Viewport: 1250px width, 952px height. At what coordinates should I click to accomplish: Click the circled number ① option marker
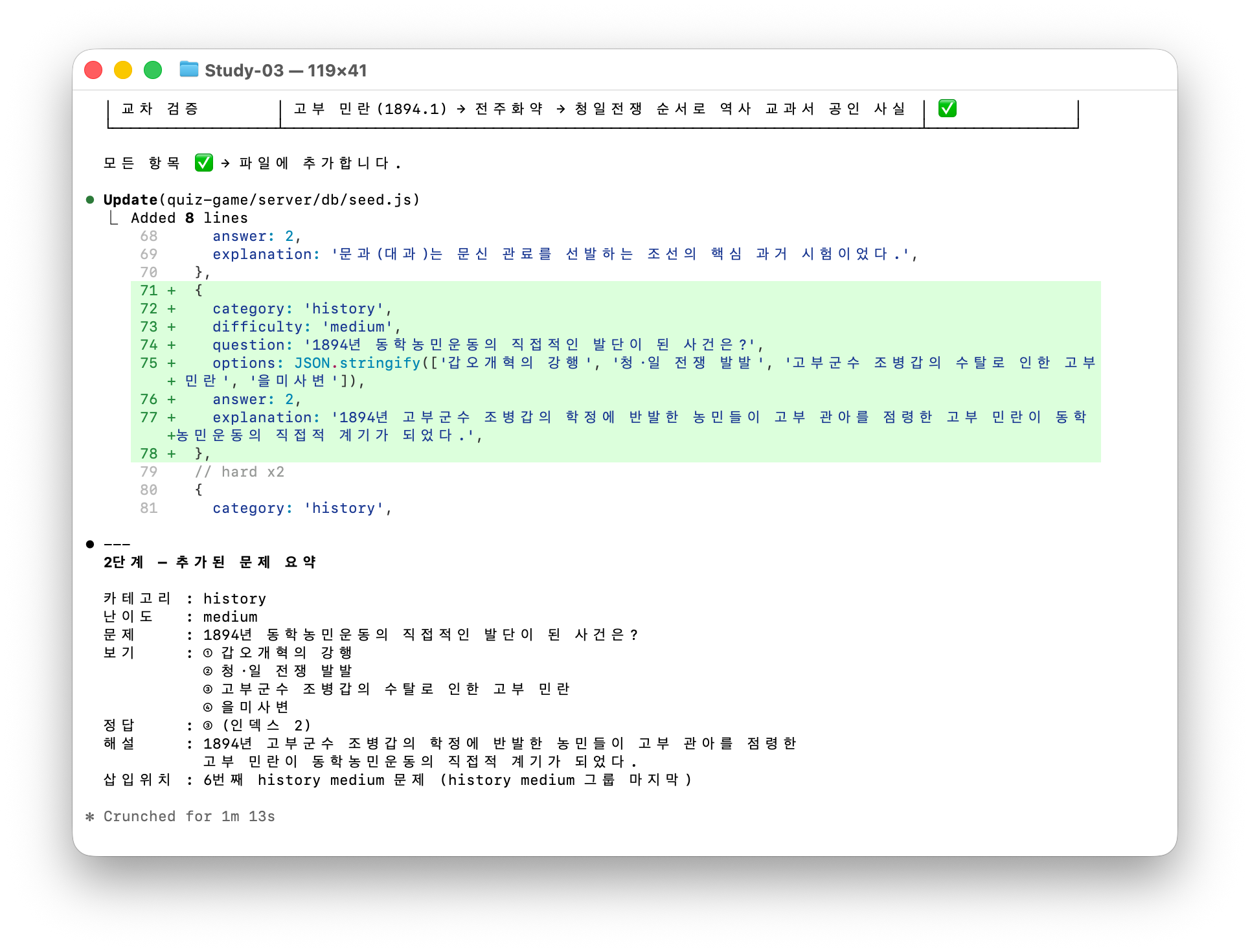208,653
